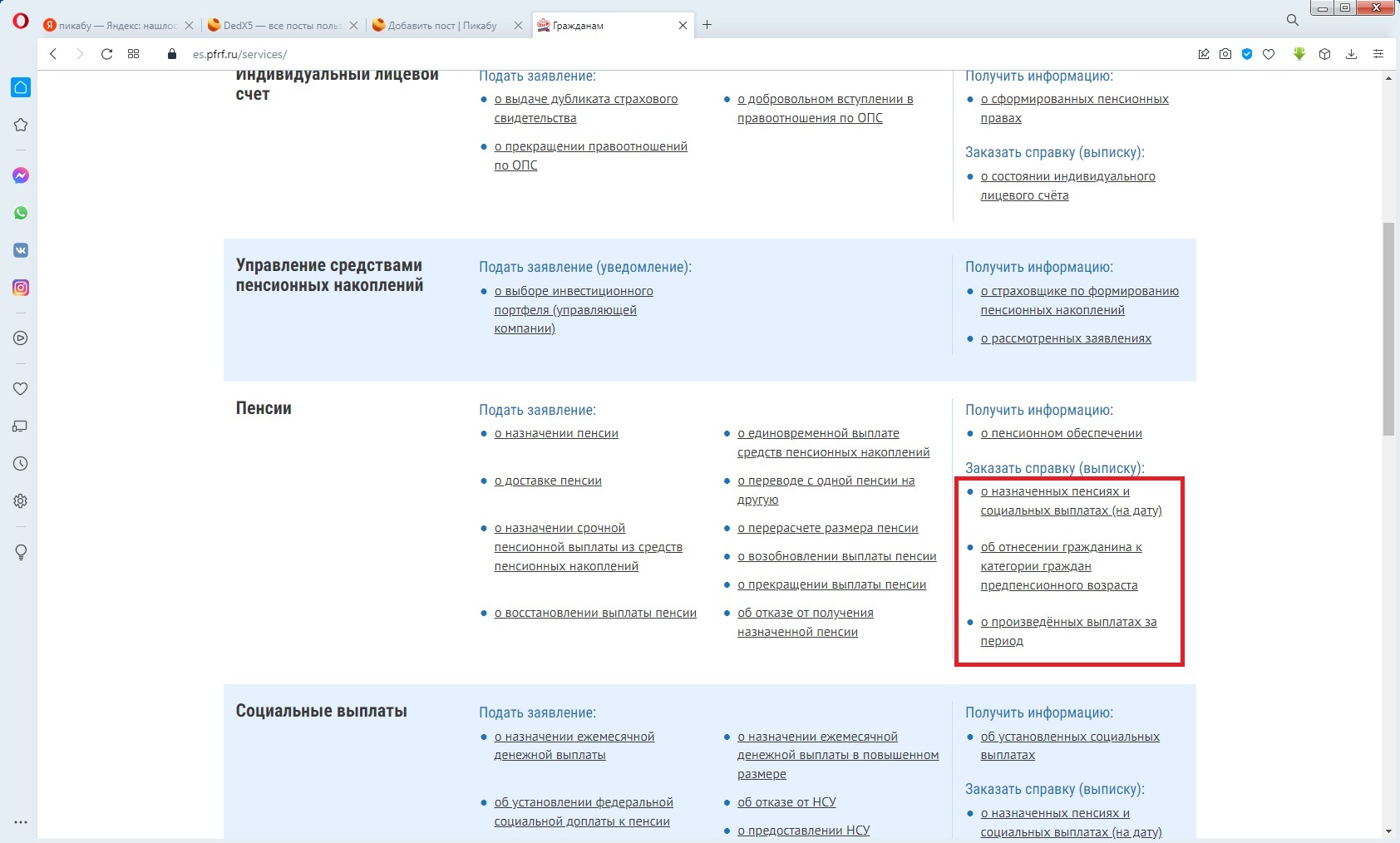
Task: Open the downloads arrow icon
Action: tap(1351, 54)
